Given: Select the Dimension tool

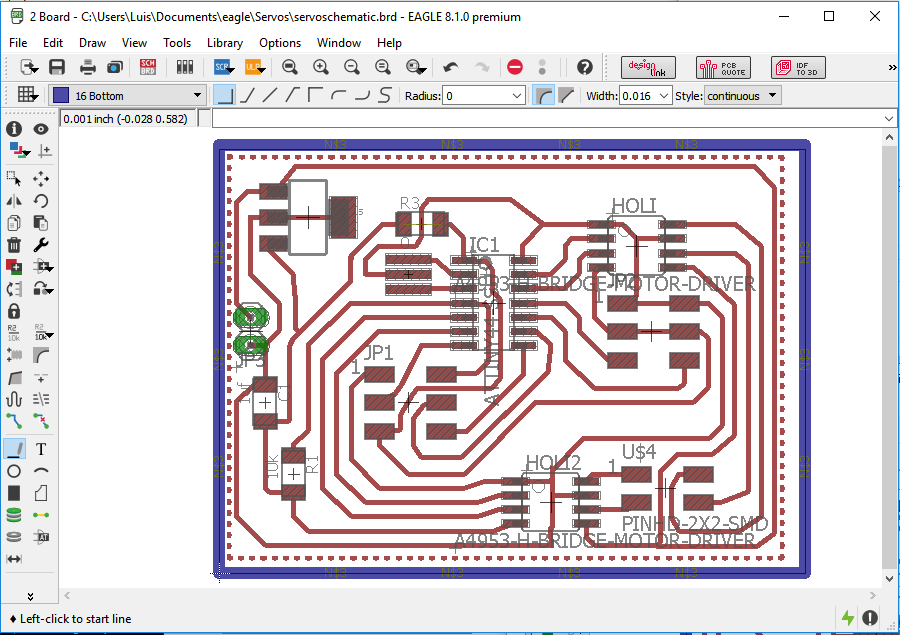Looking at the screenshot, I should 14,559.
